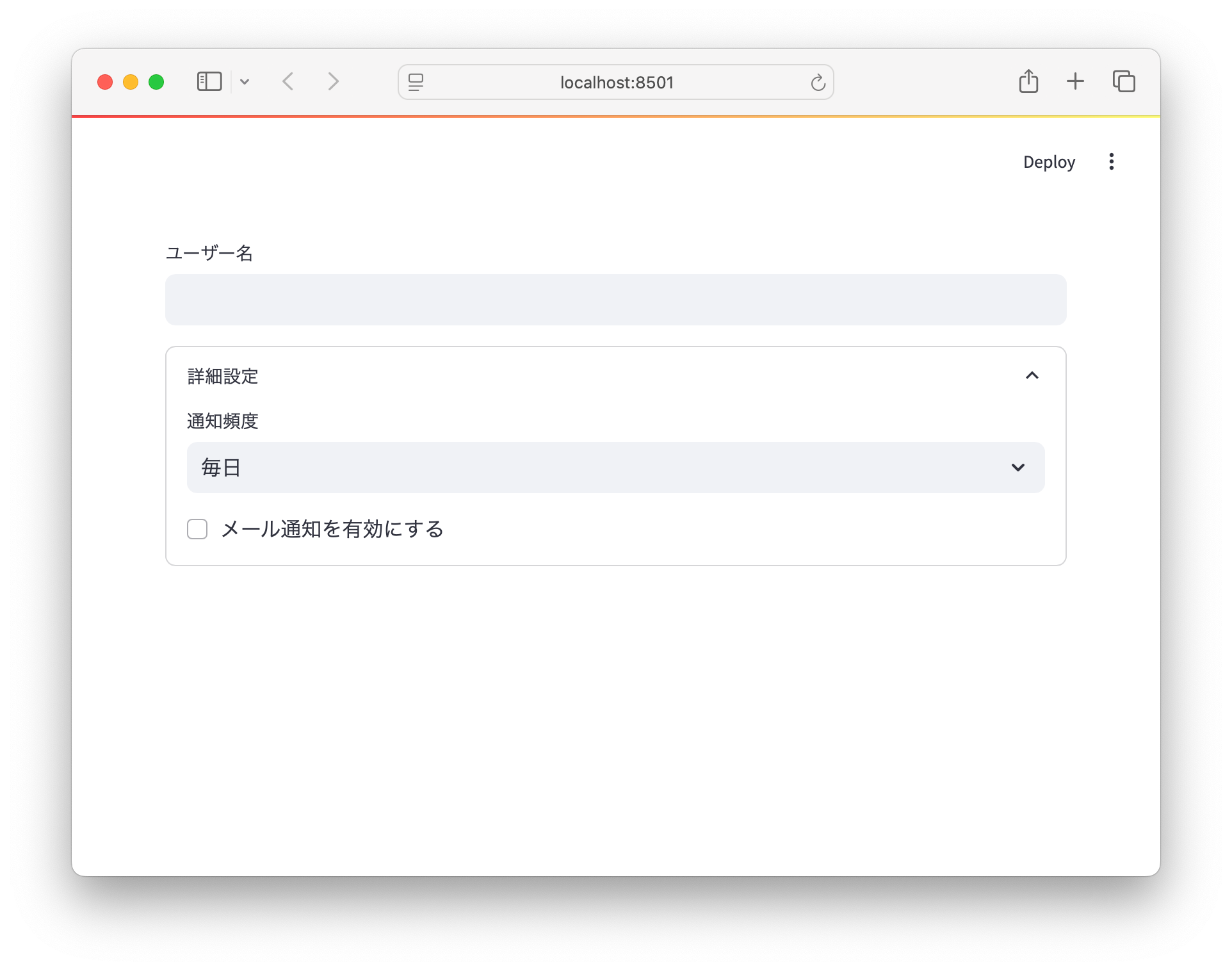The image size is (1232, 971).
Task: Click the 詳細設定 header text
Action: click(222, 377)
